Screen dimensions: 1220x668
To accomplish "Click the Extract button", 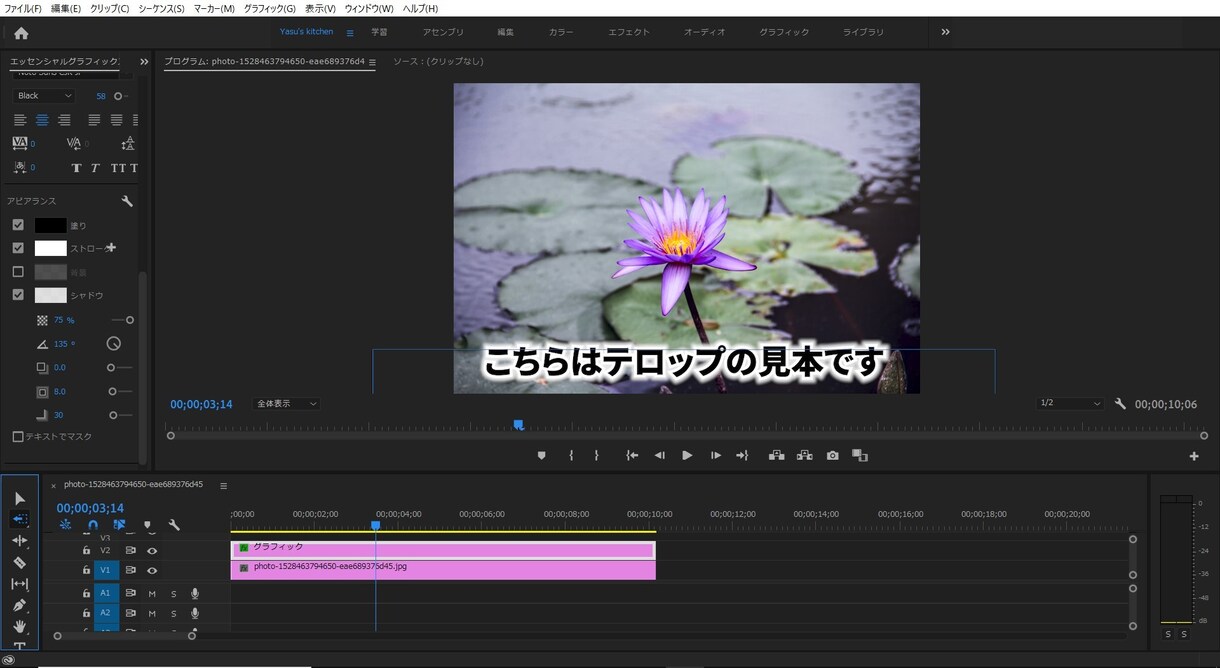I will 804,455.
